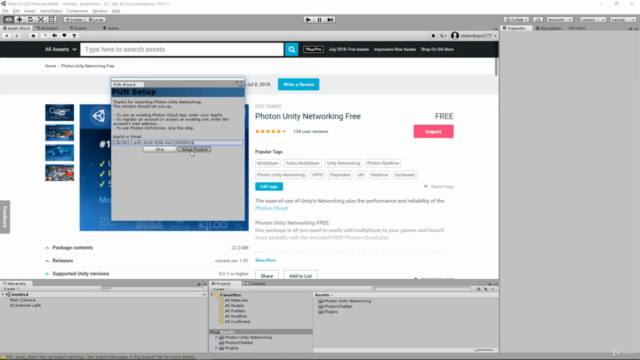The width and height of the screenshot is (640, 360).
Task: Collapse the Favorites tree group
Action: [212, 295]
